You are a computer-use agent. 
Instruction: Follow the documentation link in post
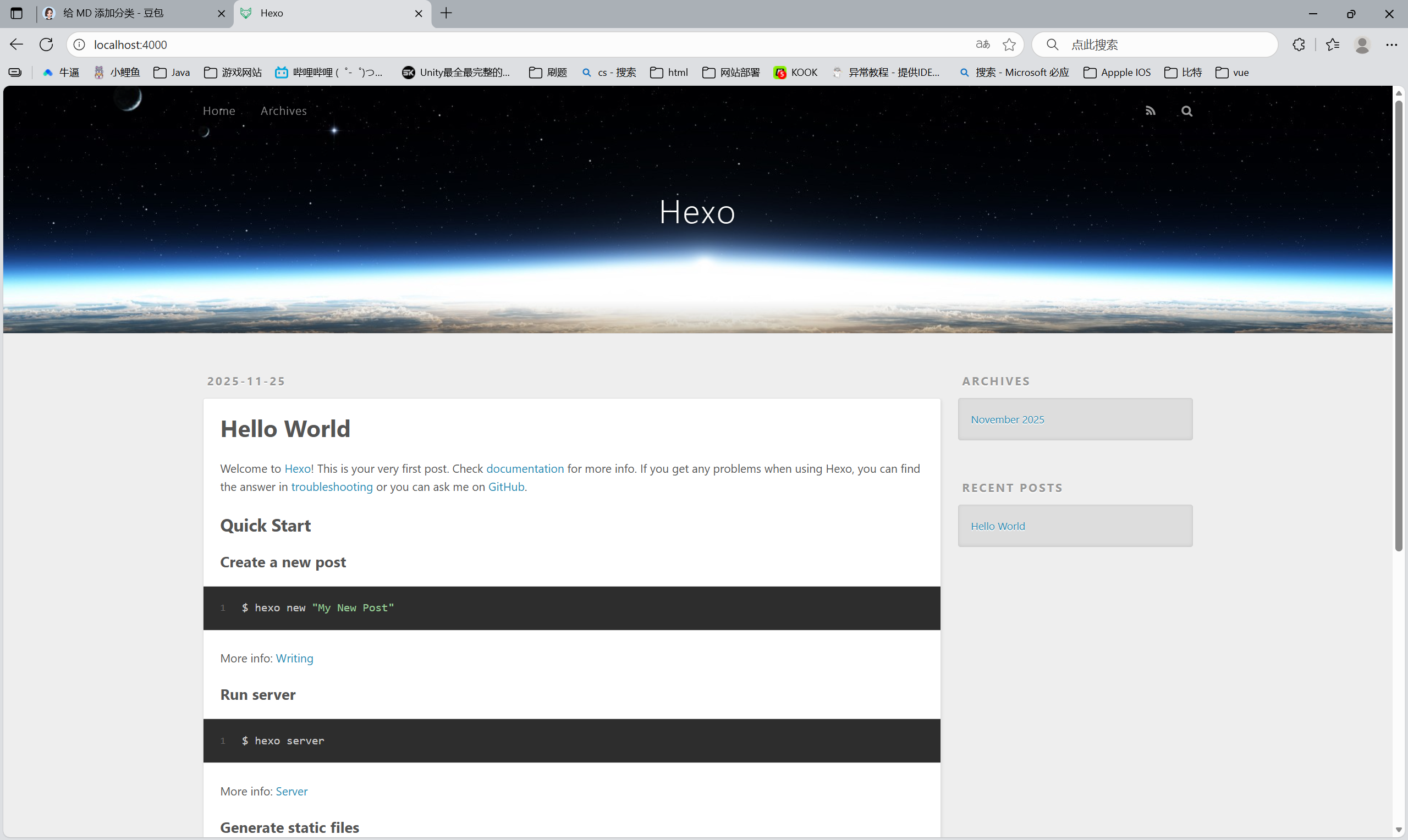tap(525, 469)
